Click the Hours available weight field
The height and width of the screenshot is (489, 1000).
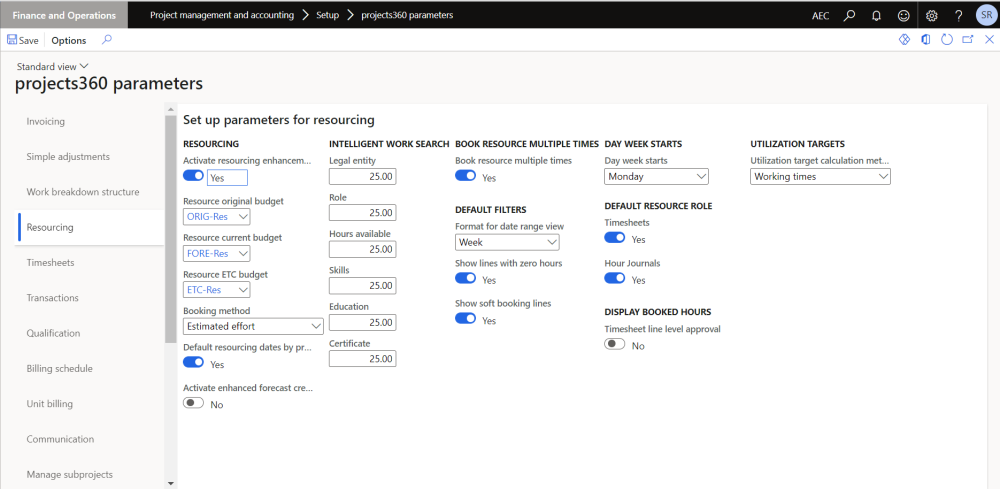[362, 249]
